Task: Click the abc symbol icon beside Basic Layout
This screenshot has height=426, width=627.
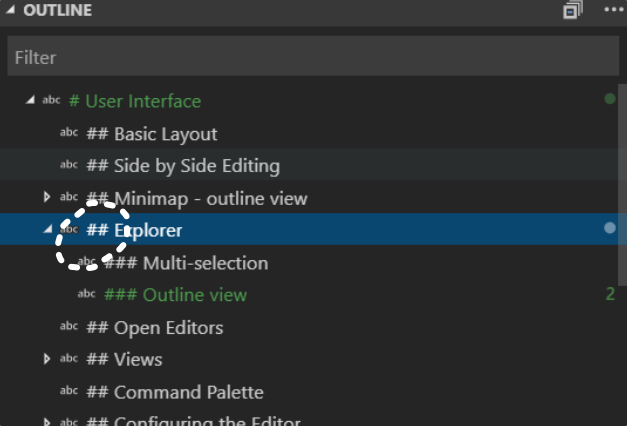Action: [x=69, y=132]
